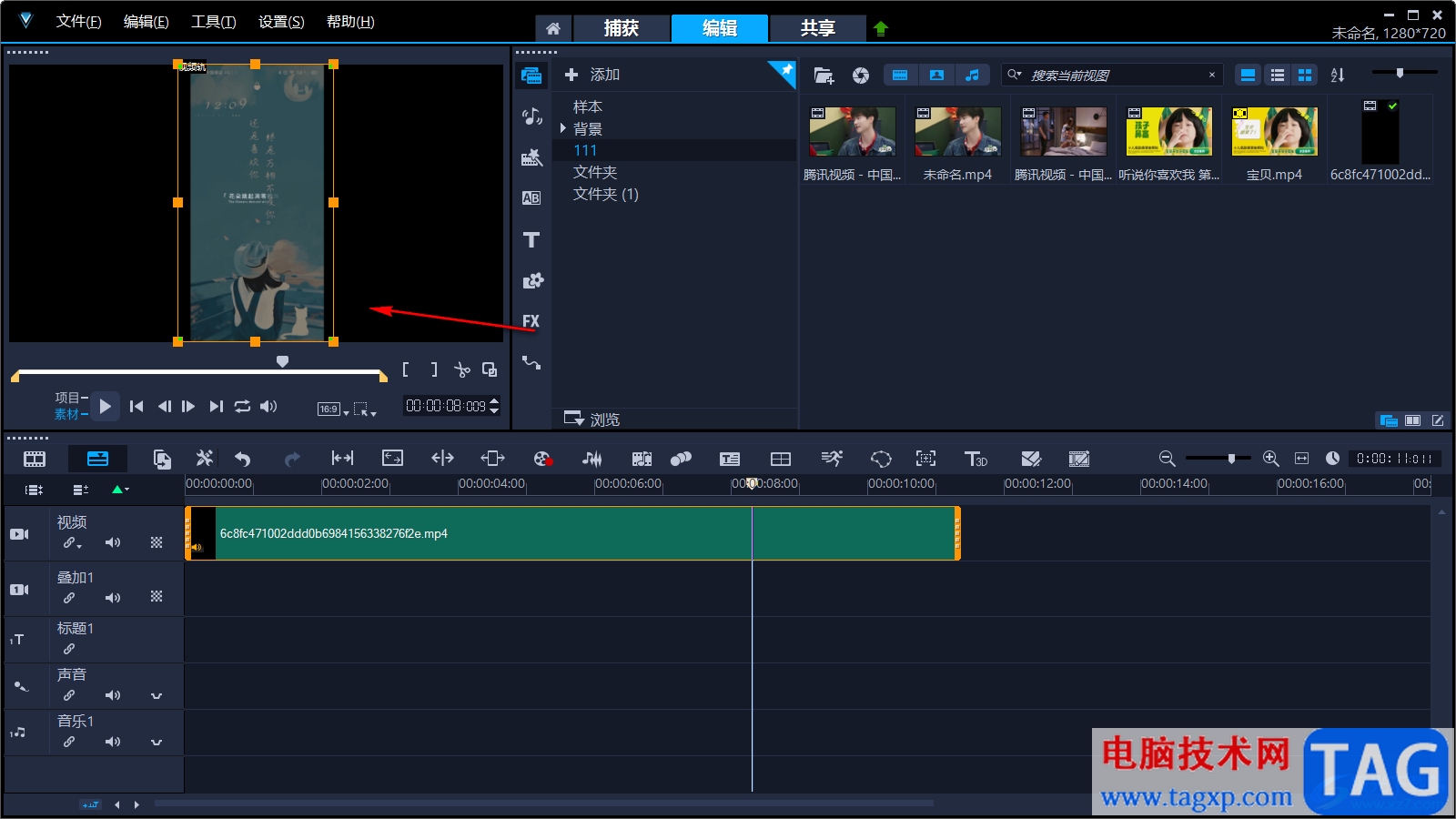Open the Transitions (AB) library
This screenshot has height=819, width=1456.
point(531,198)
